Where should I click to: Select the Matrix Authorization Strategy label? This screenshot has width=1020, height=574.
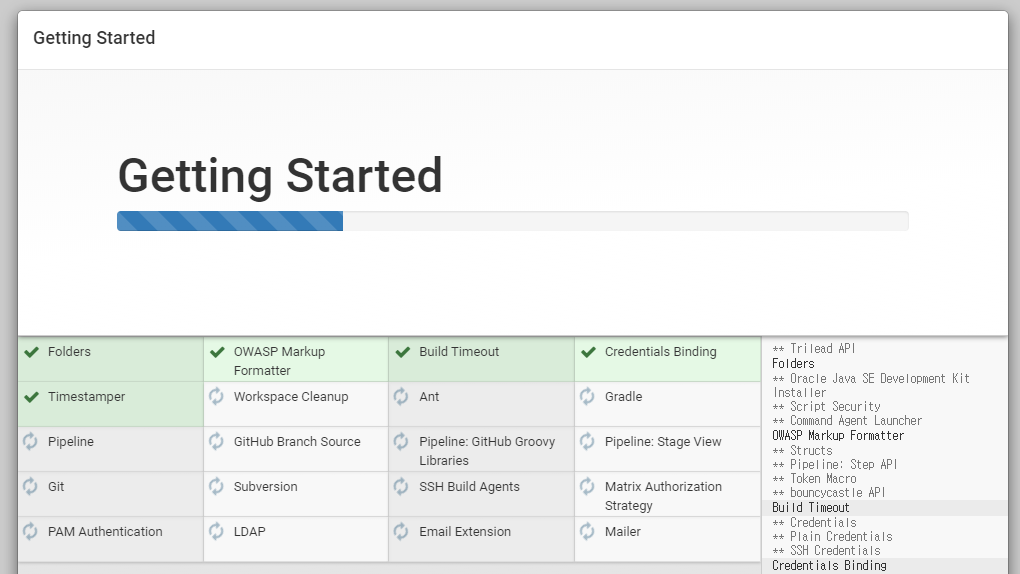[663, 495]
